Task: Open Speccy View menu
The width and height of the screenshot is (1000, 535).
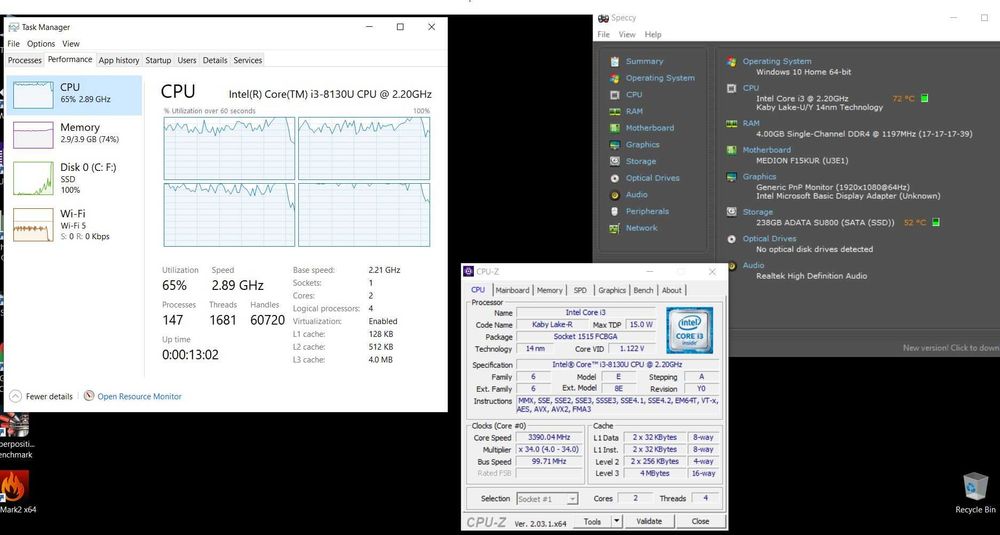Action: pos(627,34)
